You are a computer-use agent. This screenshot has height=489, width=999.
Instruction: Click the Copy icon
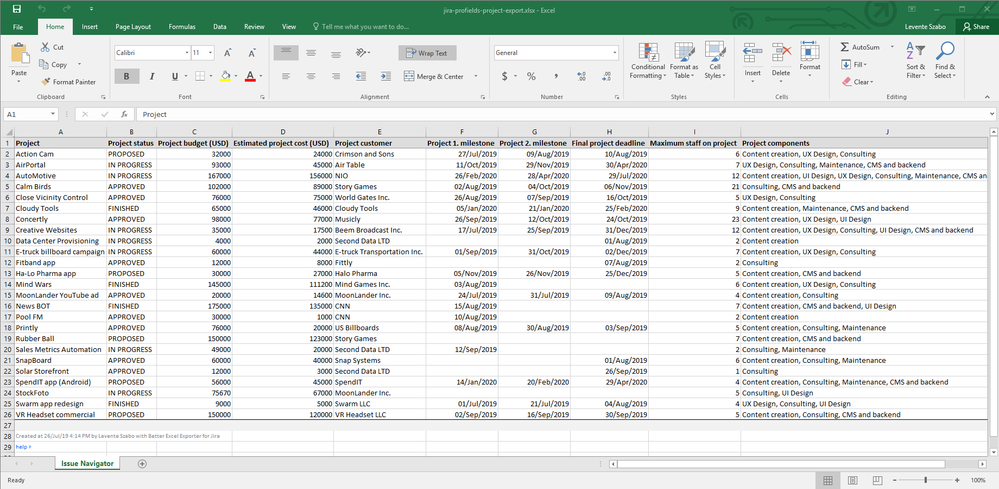tap(44, 64)
